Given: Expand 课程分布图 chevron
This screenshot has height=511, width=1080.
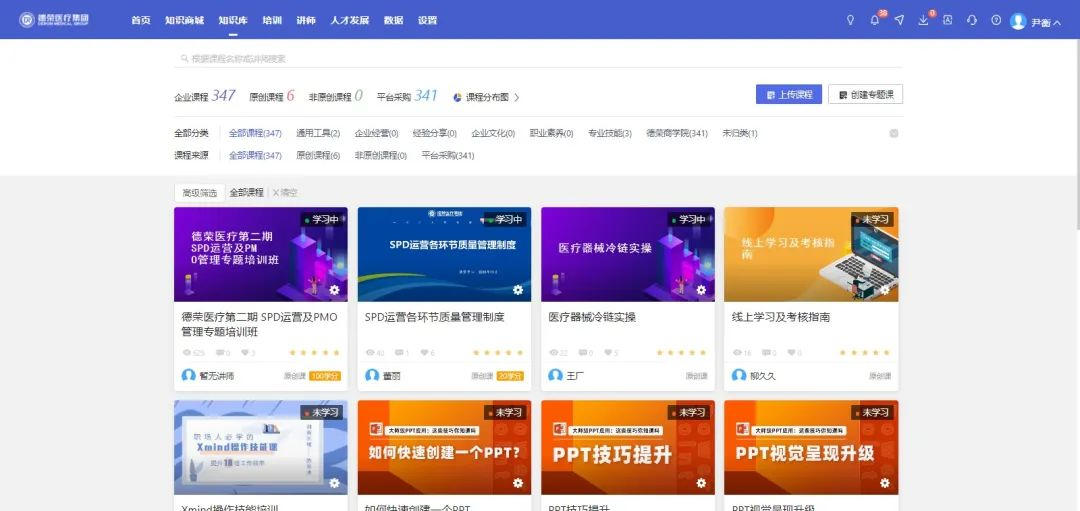Looking at the screenshot, I should click(x=517, y=97).
